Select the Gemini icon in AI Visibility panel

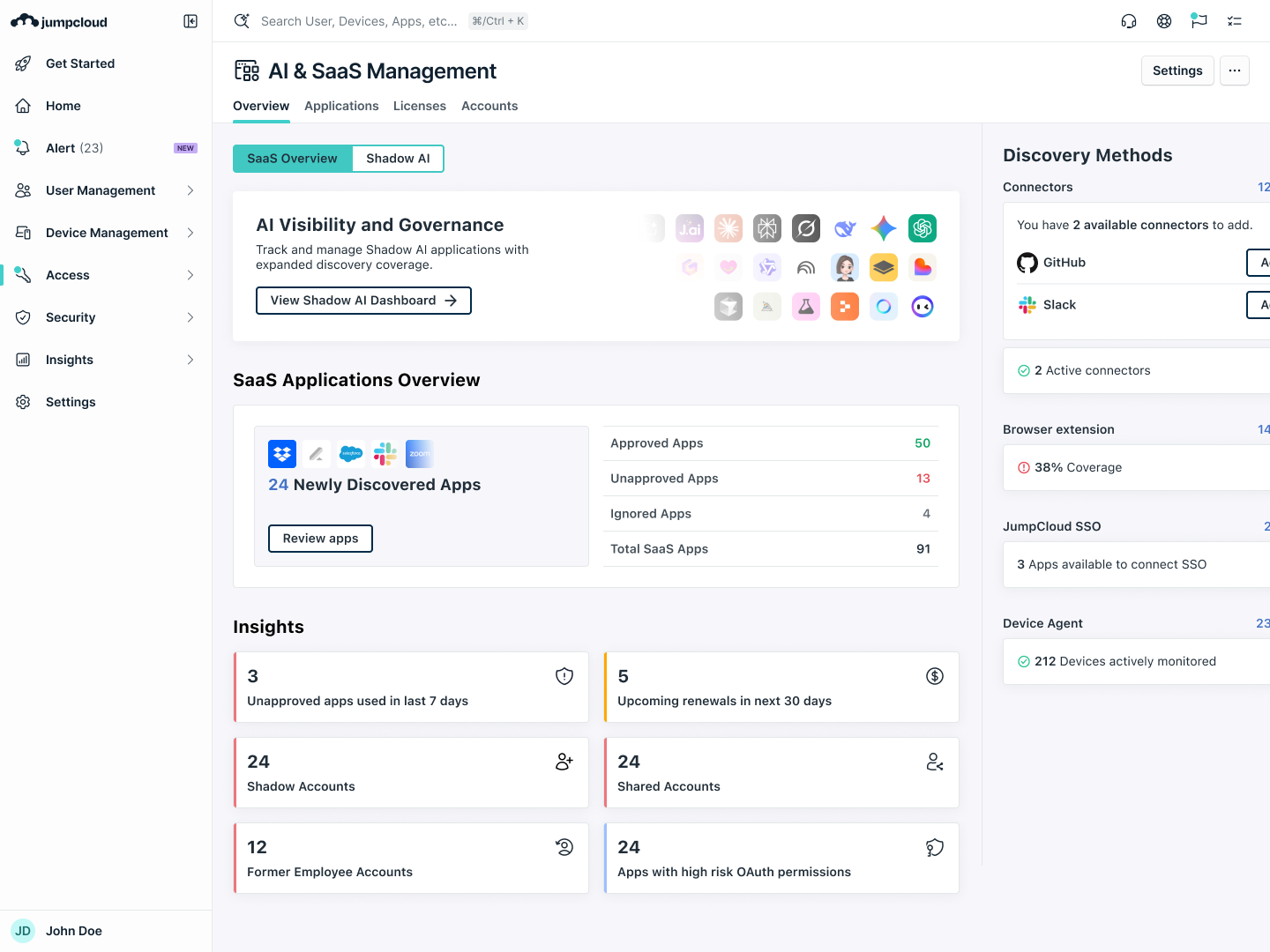pos(883,228)
